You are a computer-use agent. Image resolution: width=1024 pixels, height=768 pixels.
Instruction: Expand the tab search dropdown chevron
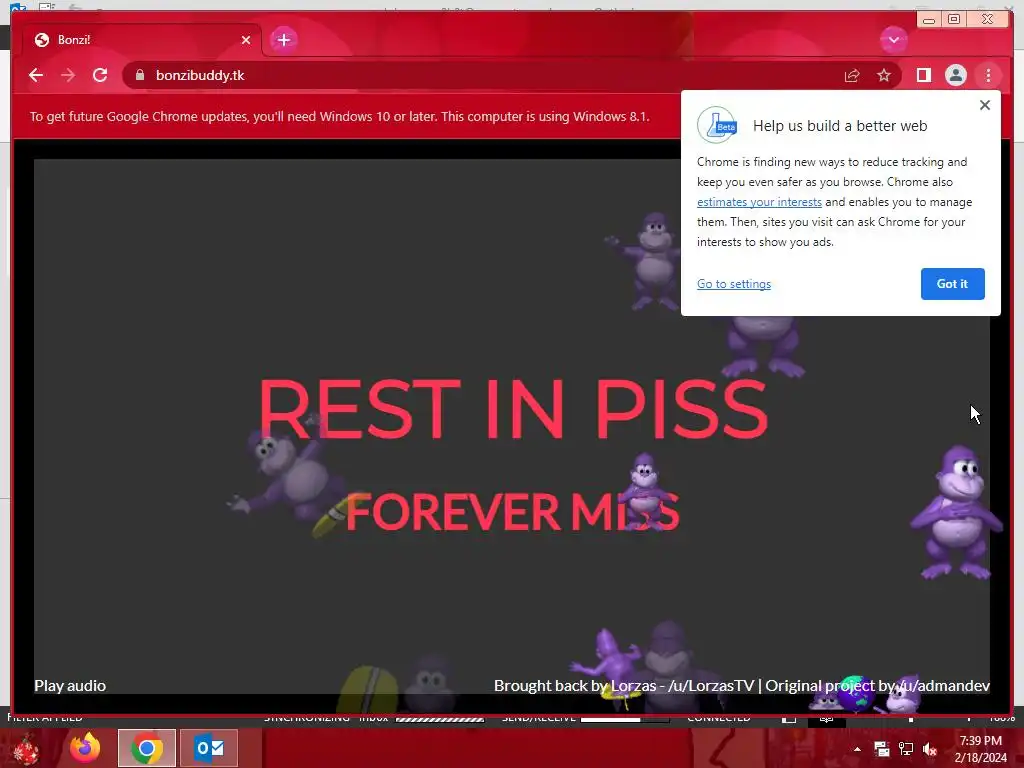pos(893,40)
